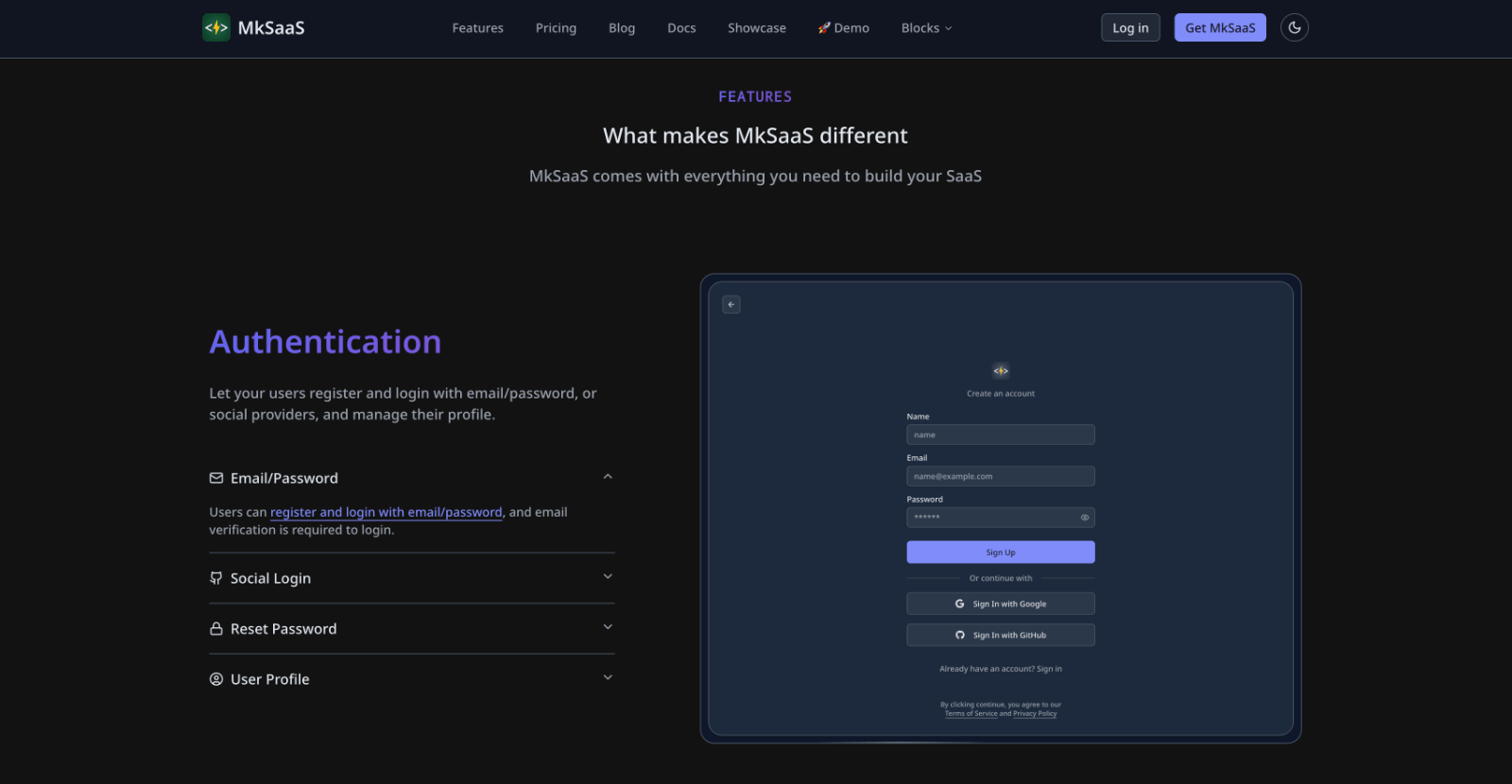
Task: Open the Blog nav link
Action: [622, 28]
